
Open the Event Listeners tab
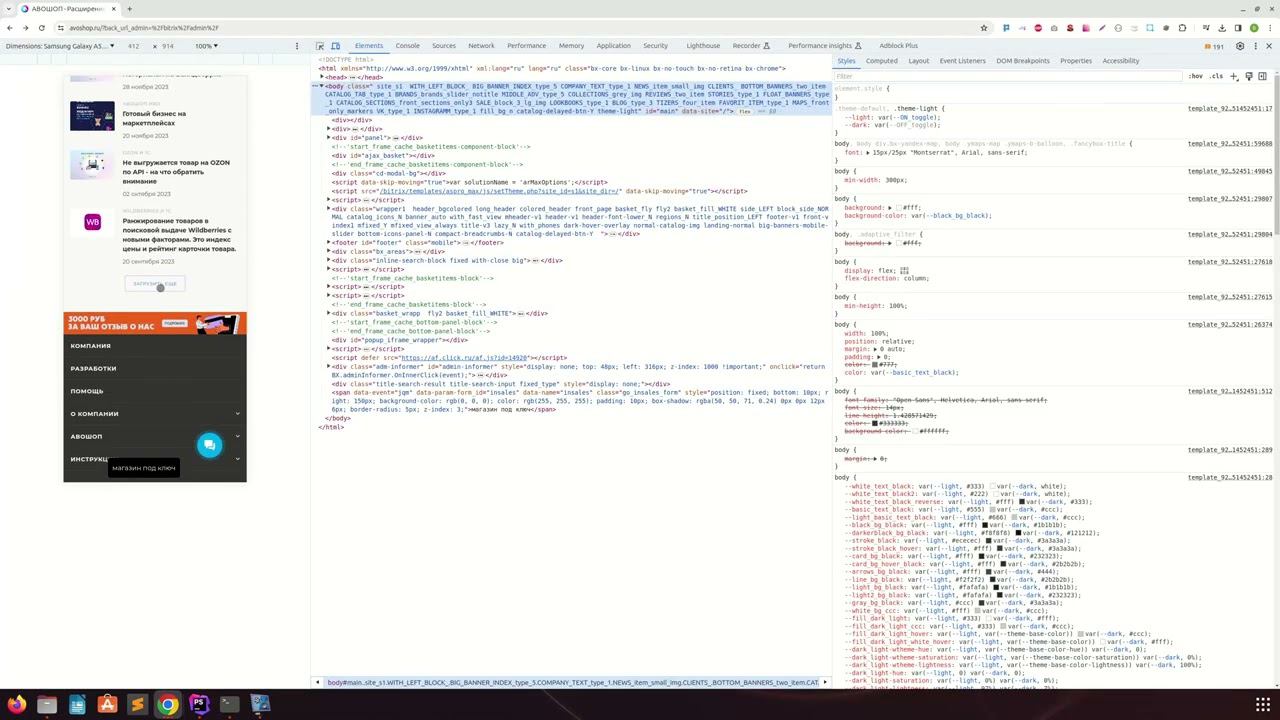tap(962, 61)
